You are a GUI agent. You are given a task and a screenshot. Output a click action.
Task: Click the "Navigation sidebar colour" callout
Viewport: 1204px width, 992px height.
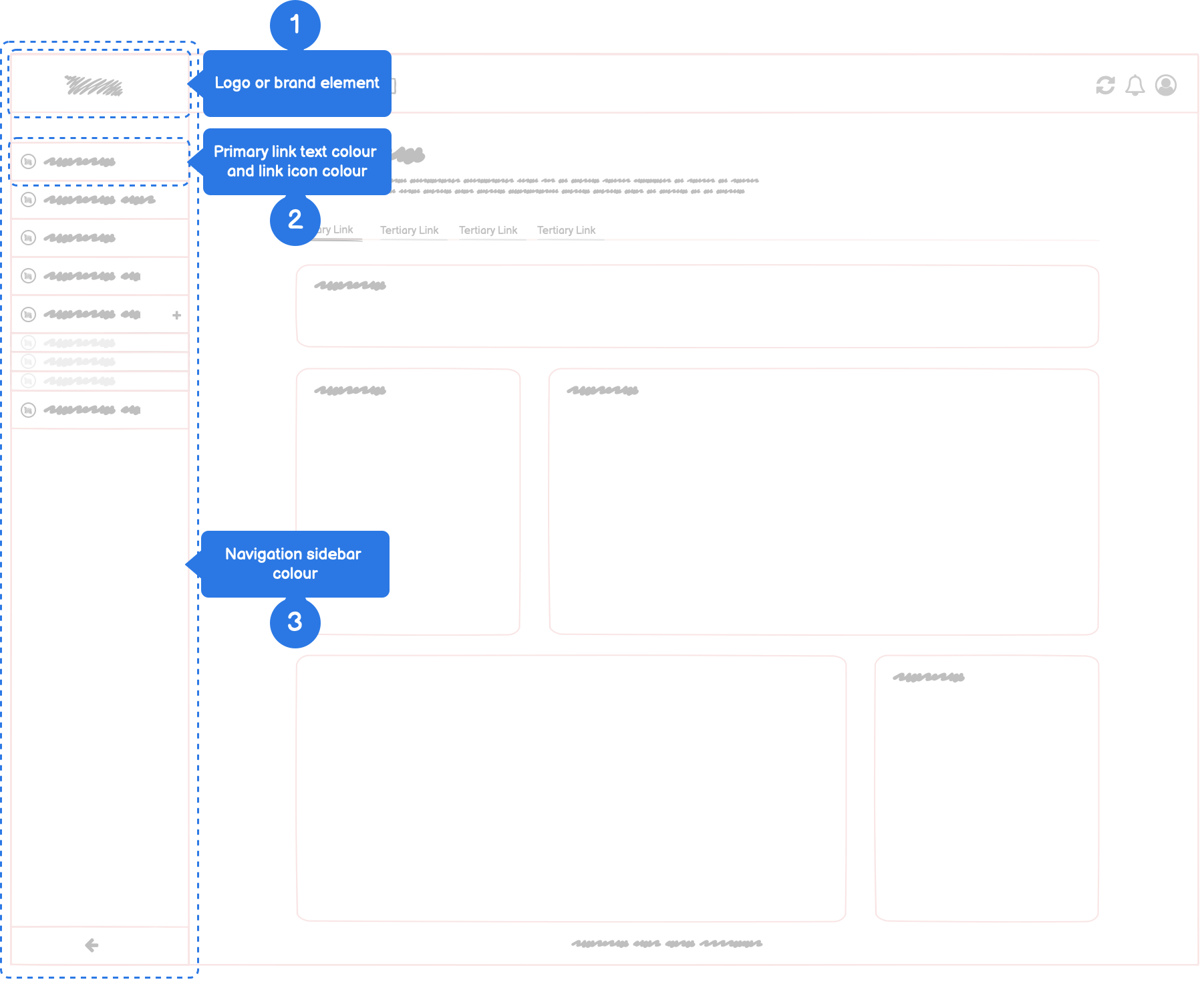(x=294, y=564)
